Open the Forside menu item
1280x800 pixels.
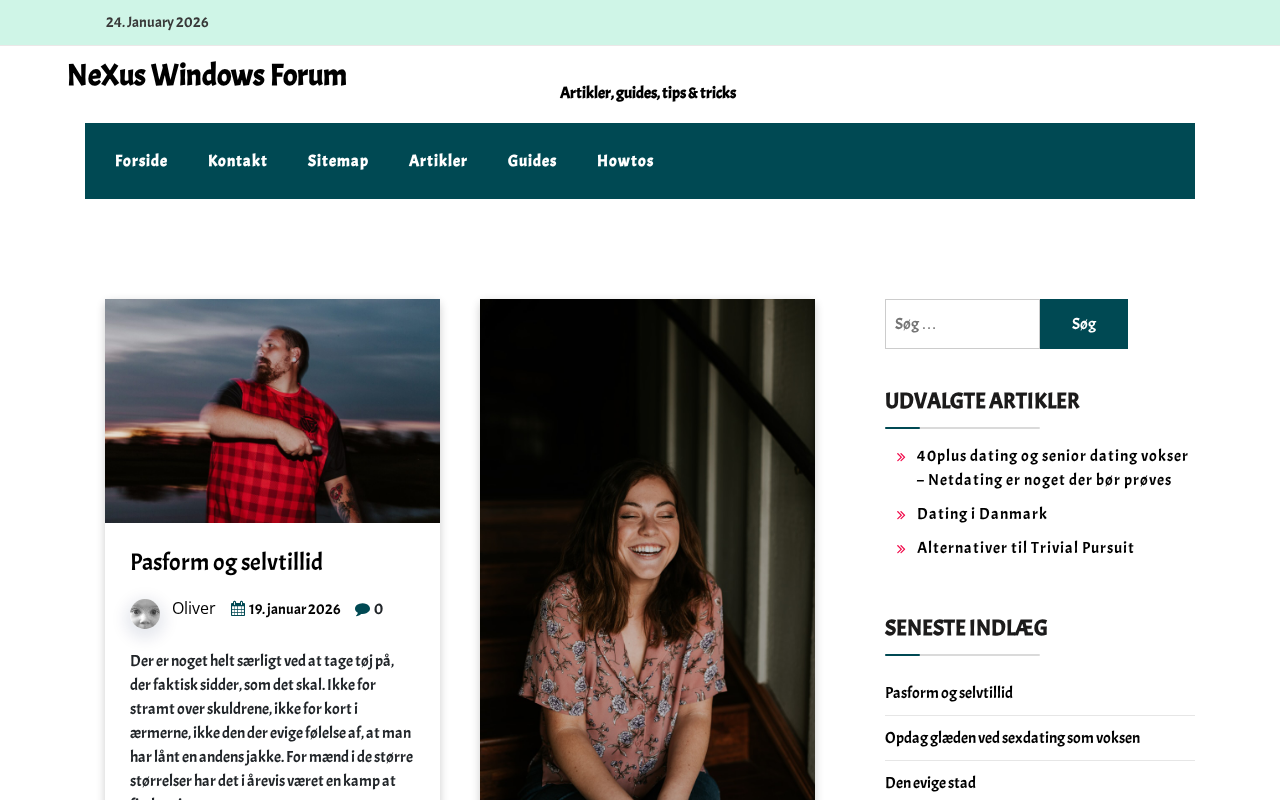(141, 161)
